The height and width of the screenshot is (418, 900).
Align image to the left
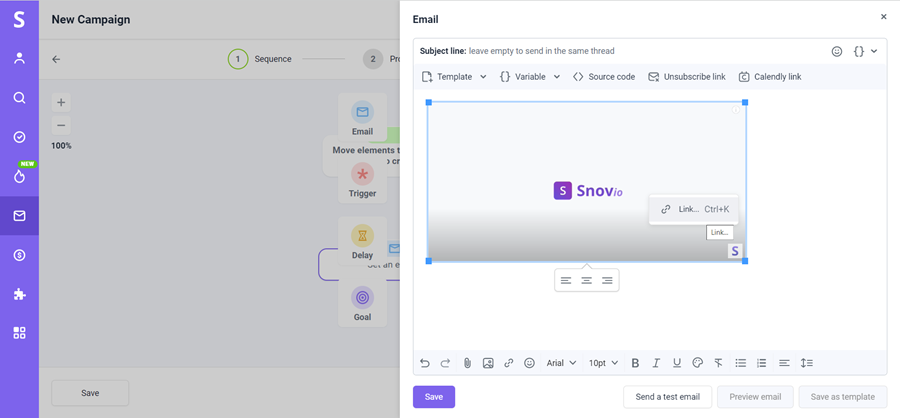566,281
